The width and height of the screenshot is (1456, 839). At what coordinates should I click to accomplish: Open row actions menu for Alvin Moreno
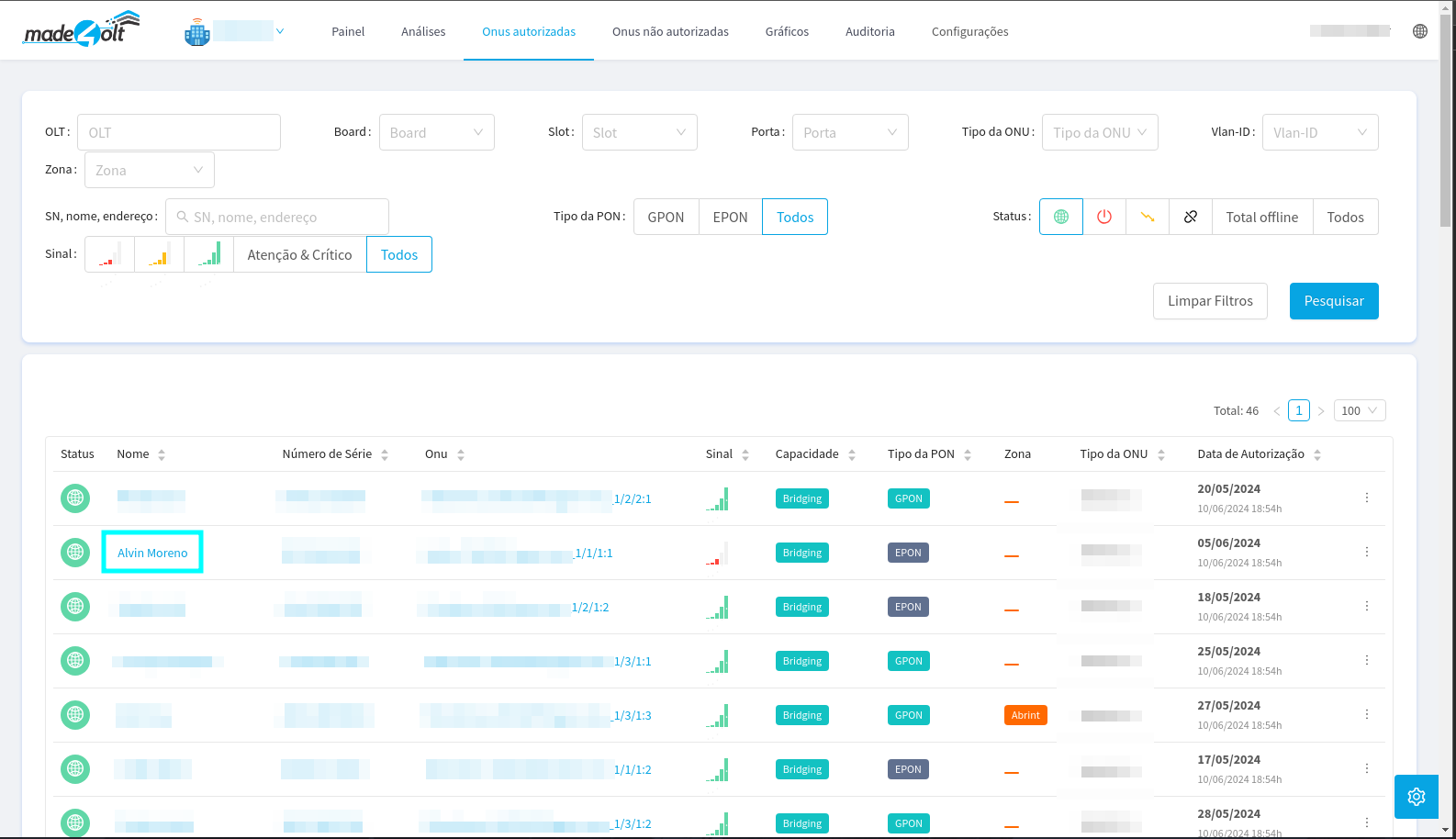point(1366,553)
